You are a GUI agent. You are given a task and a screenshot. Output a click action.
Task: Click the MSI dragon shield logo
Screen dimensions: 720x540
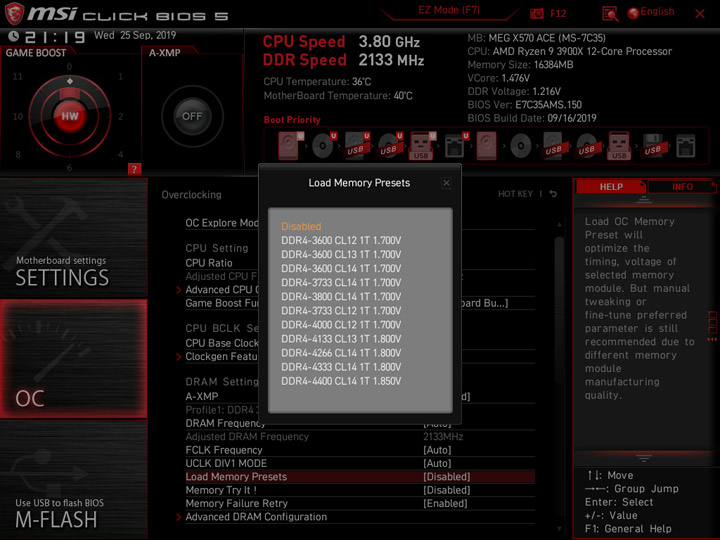tap(14, 13)
